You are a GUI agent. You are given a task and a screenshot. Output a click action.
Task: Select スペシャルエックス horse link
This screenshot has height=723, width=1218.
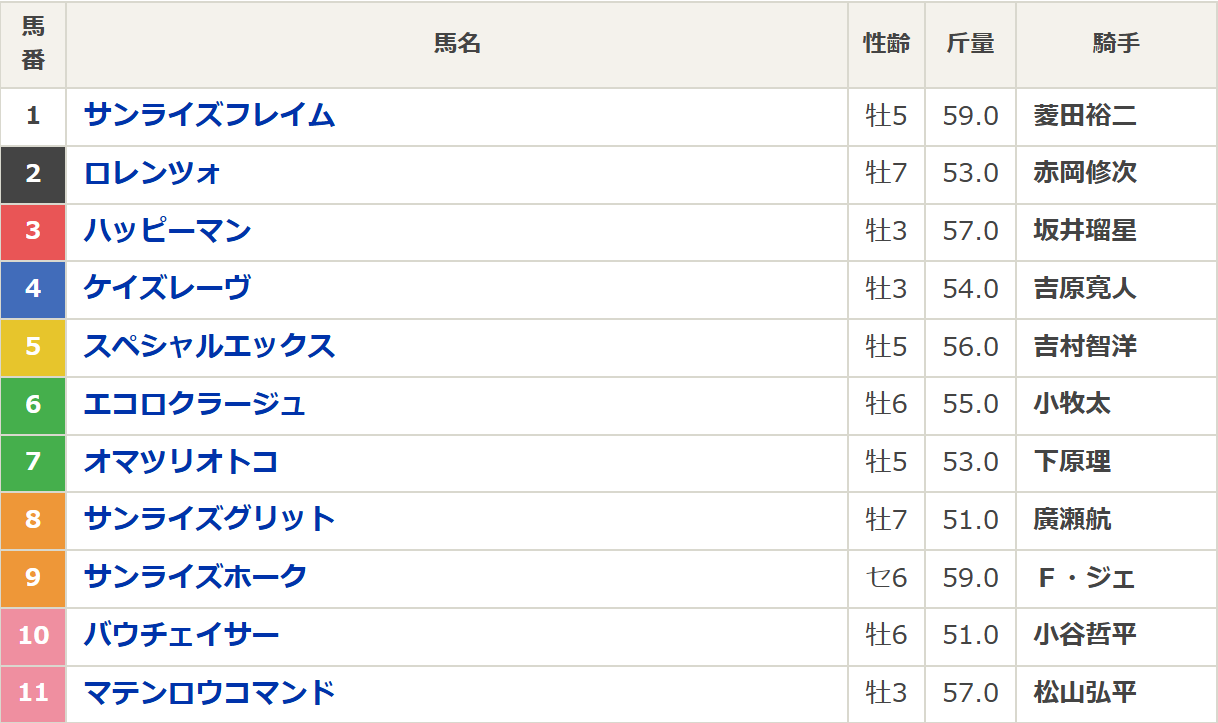click(x=209, y=346)
